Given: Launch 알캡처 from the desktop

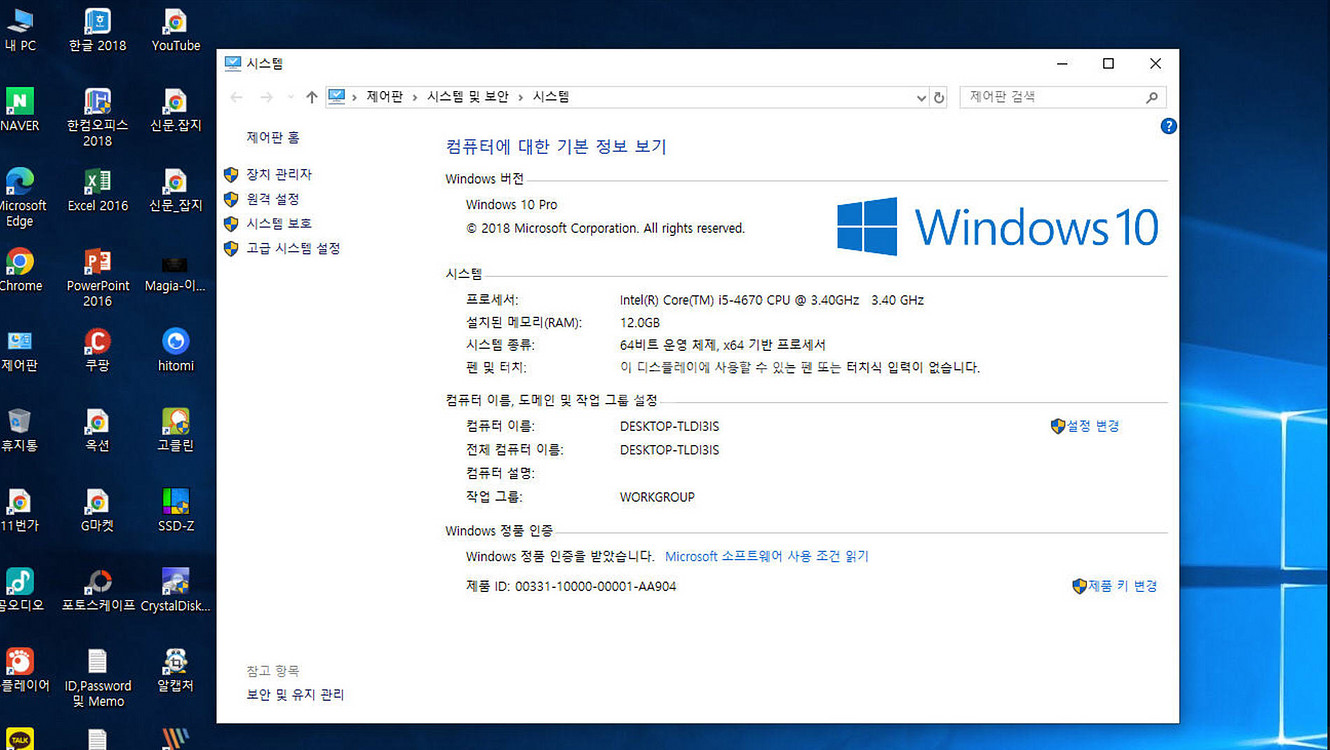Looking at the screenshot, I should click(x=176, y=669).
